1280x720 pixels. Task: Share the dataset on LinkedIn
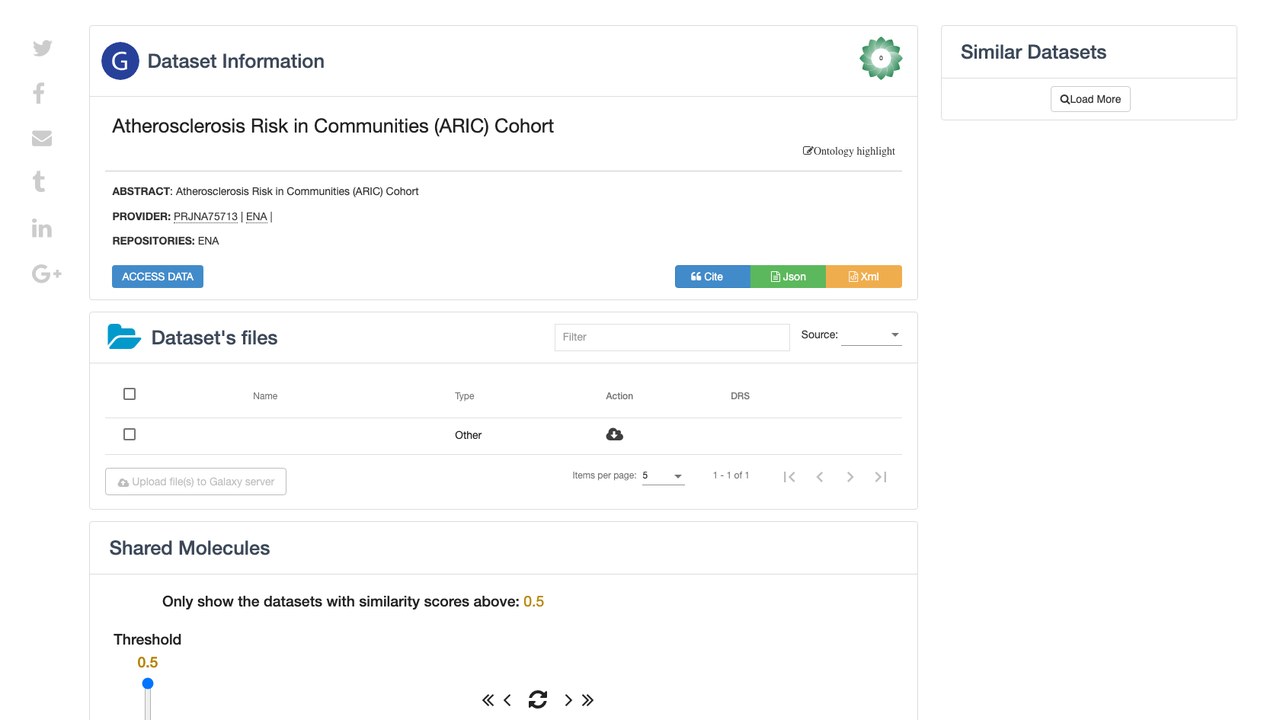(x=42, y=228)
